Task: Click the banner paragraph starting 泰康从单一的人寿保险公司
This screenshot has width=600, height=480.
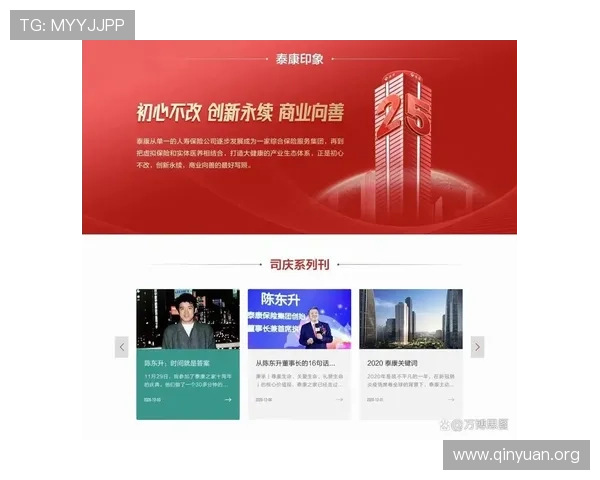Action: (x=240, y=153)
